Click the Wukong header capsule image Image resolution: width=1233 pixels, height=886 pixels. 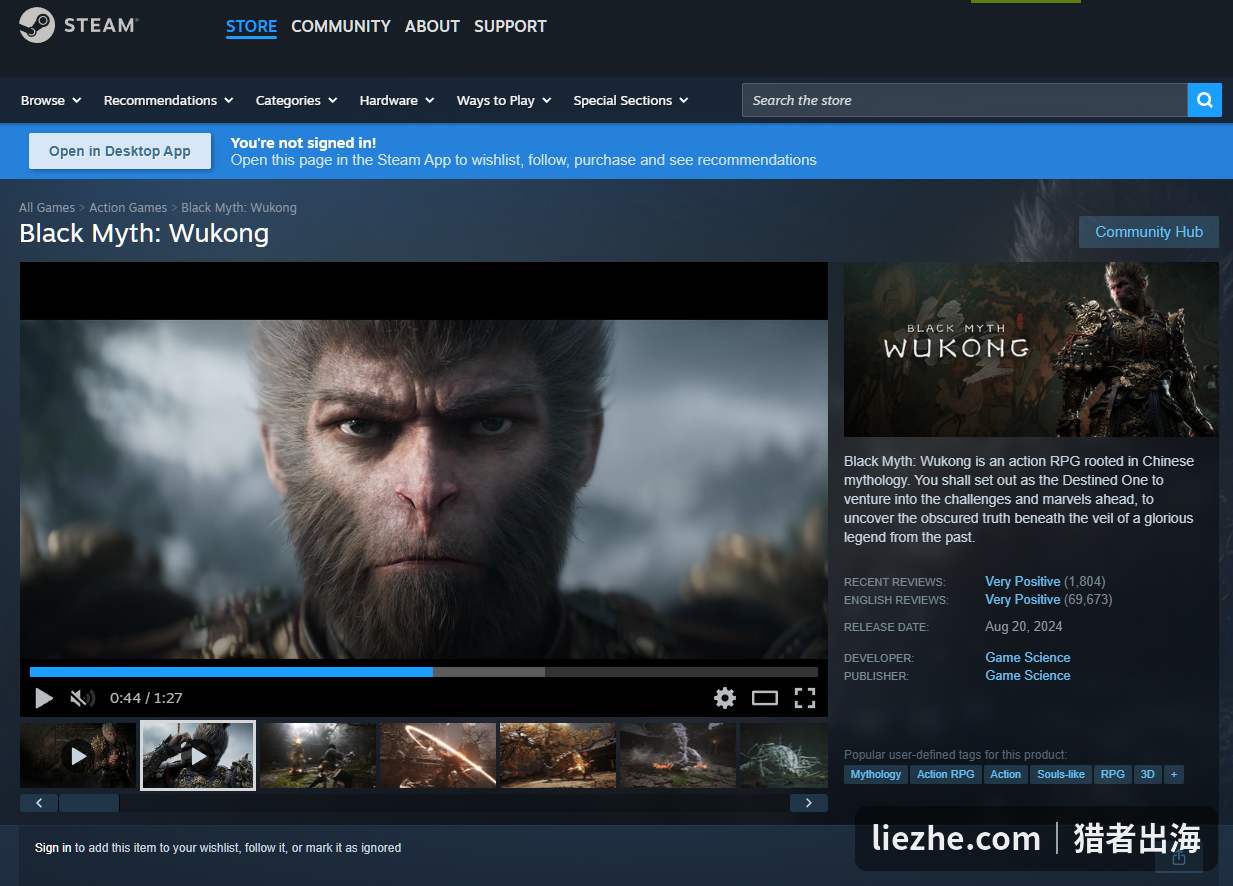(1031, 349)
